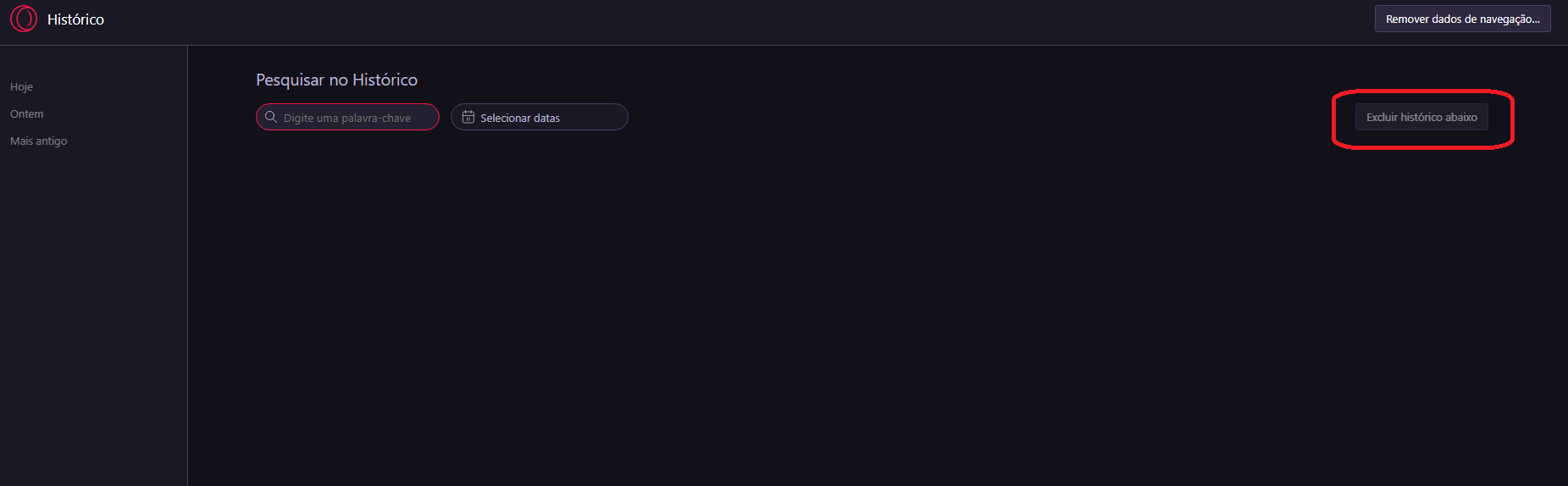Click the red Opera O icon
1568x486 pixels.
tap(24, 19)
